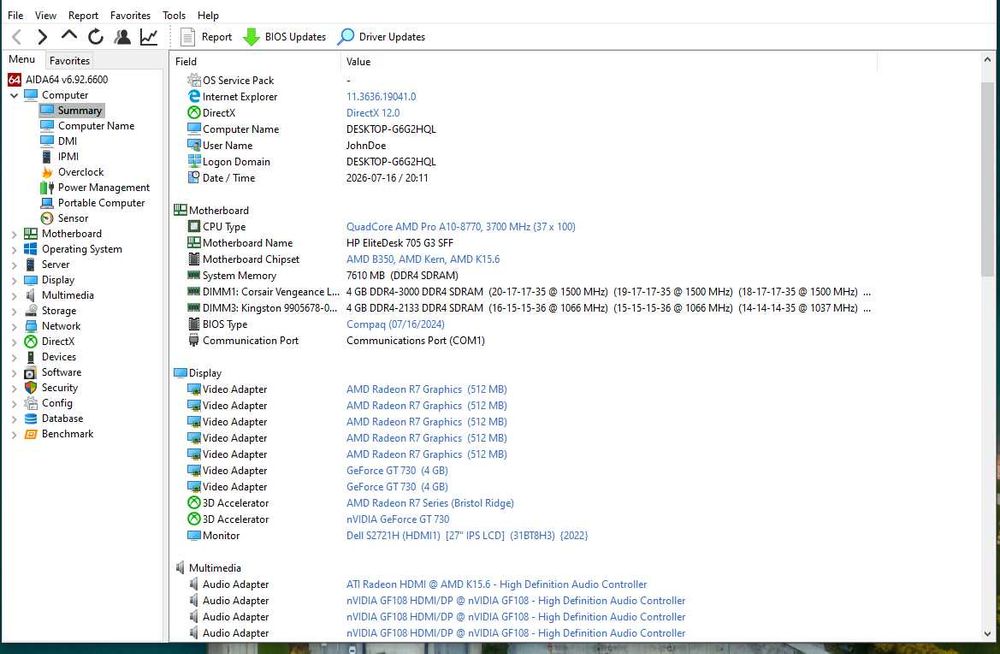Click the Field column header

[x=255, y=62]
